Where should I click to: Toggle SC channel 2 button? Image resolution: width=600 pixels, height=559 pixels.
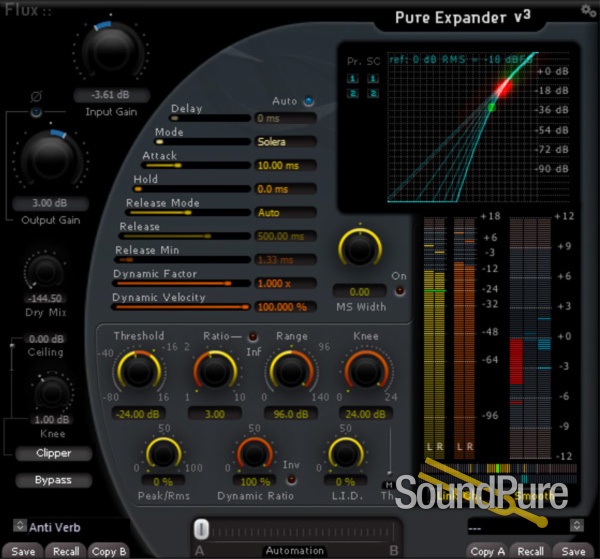pyautogui.click(x=373, y=93)
